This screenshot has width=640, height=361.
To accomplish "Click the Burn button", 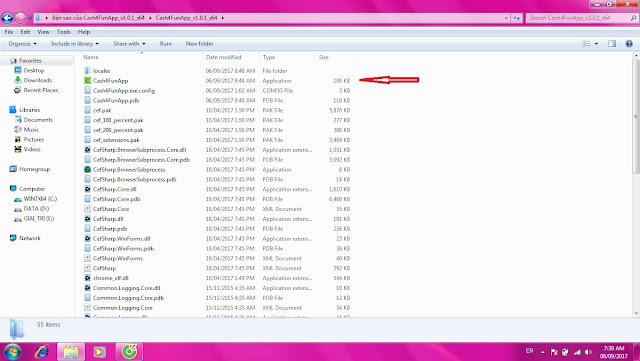I will pos(166,44).
